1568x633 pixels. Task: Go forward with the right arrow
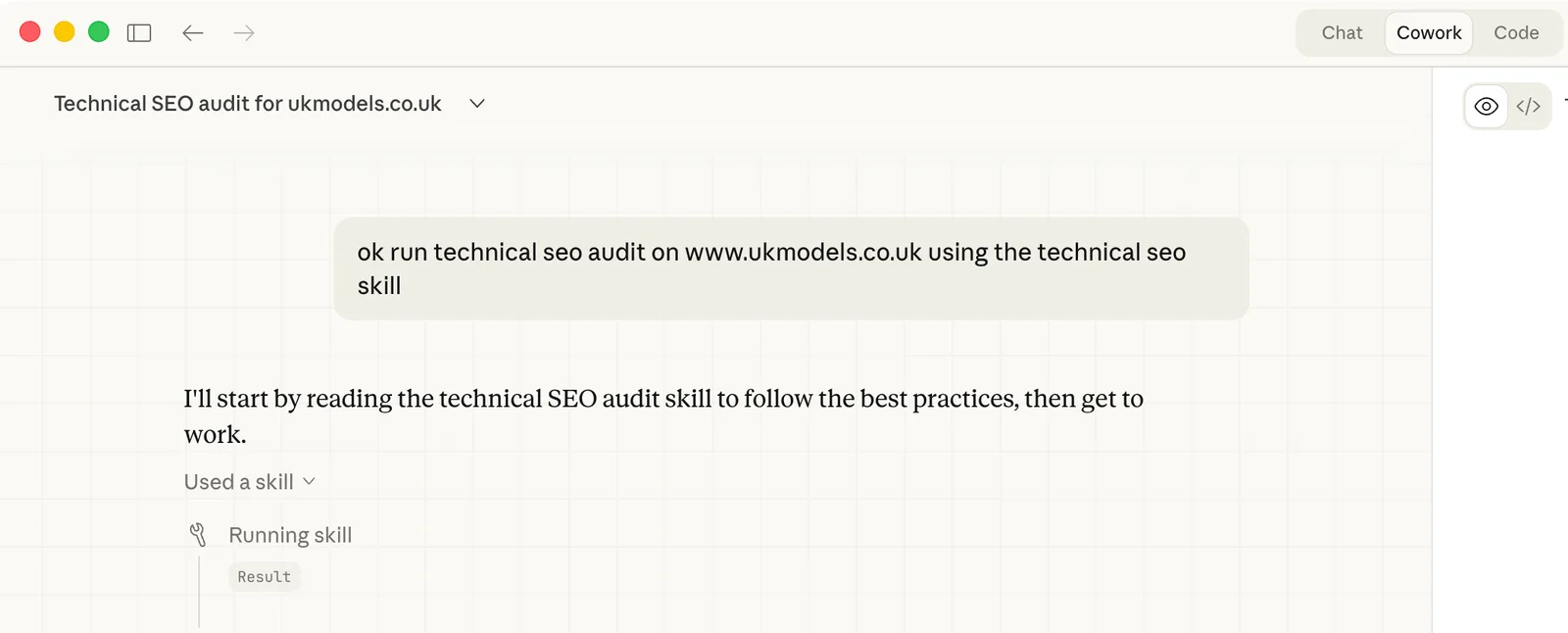[244, 32]
